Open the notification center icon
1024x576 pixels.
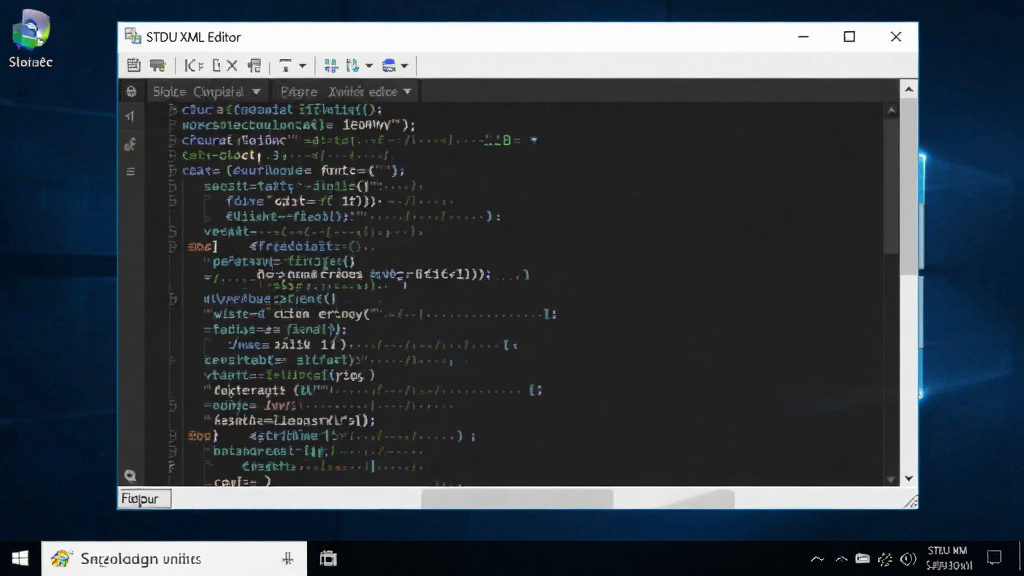(994, 558)
